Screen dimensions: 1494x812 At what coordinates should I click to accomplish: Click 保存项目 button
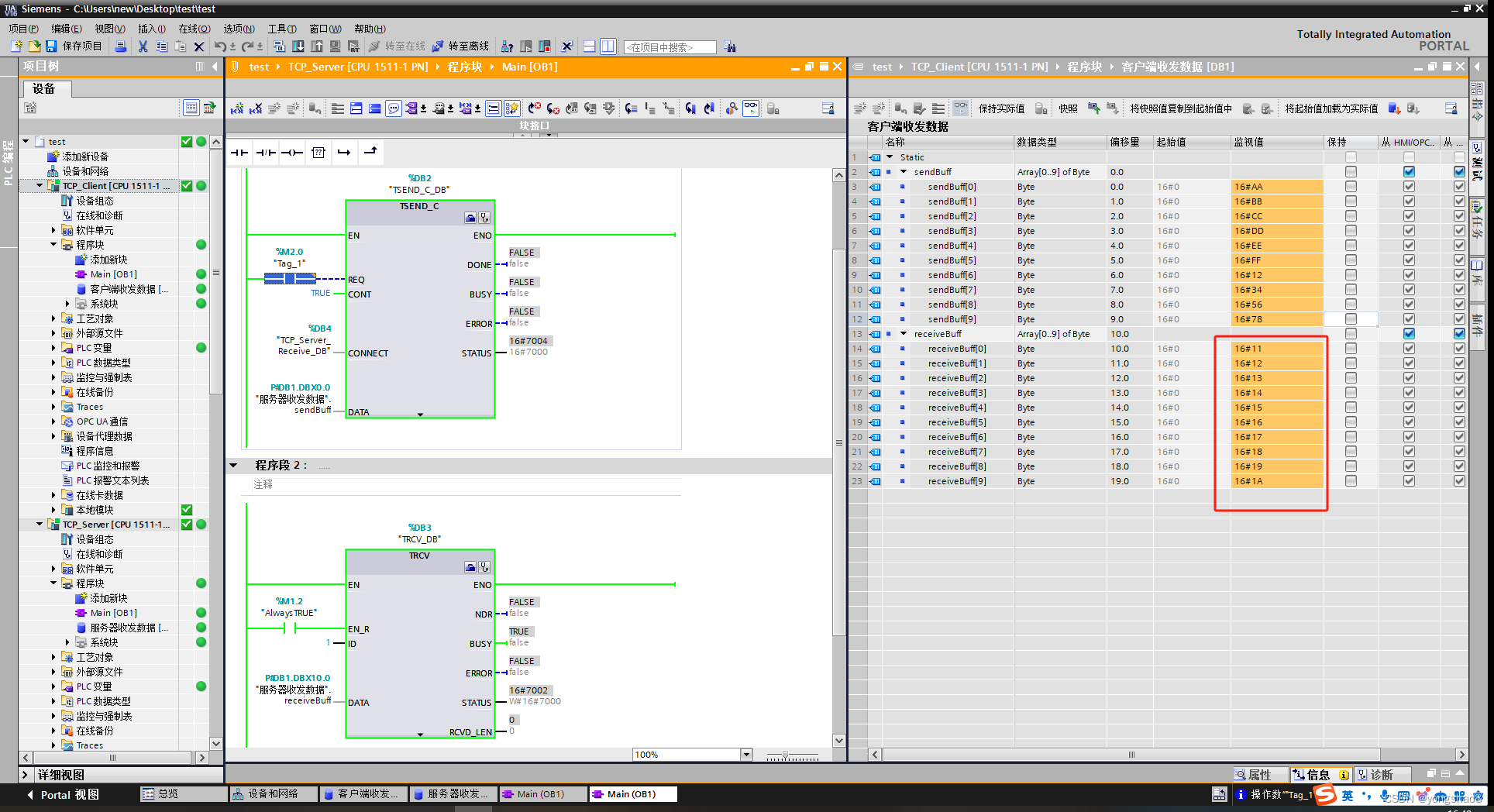click(74, 46)
